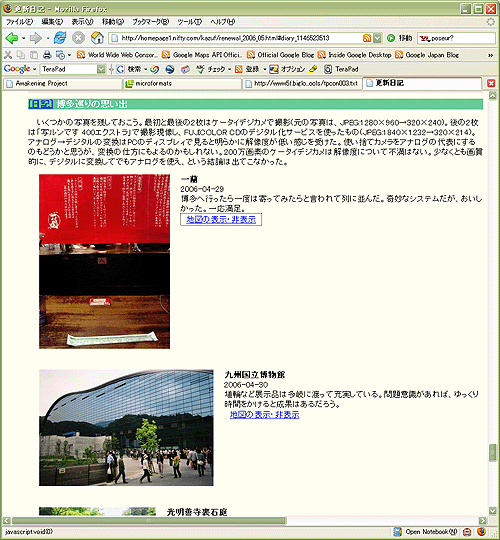
Task: Click the horizontal scrollbar thumb
Action: pyautogui.click(x=149, y=520)
